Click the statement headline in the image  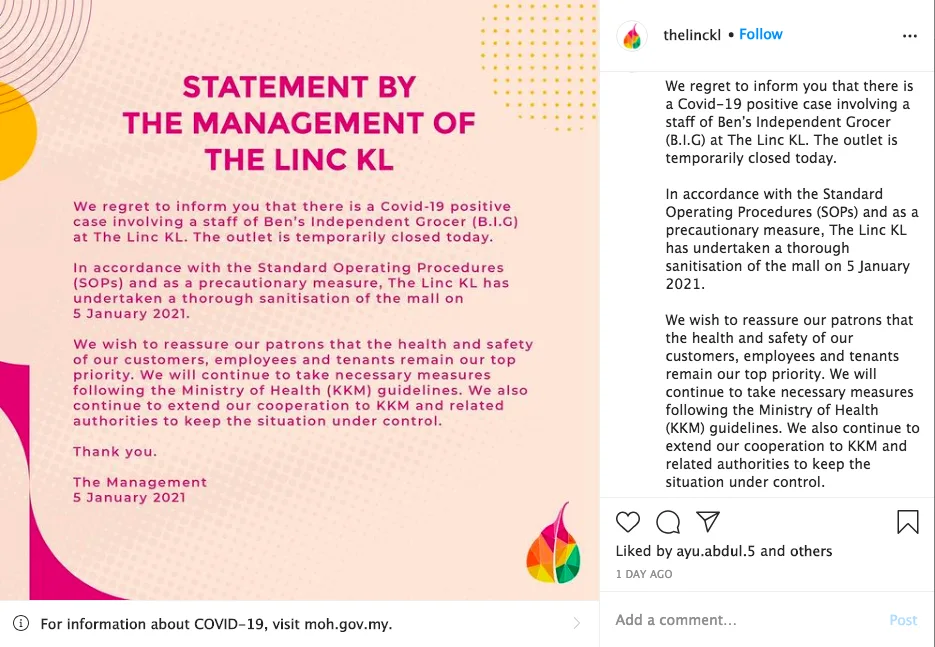click(x=299, y=123)
